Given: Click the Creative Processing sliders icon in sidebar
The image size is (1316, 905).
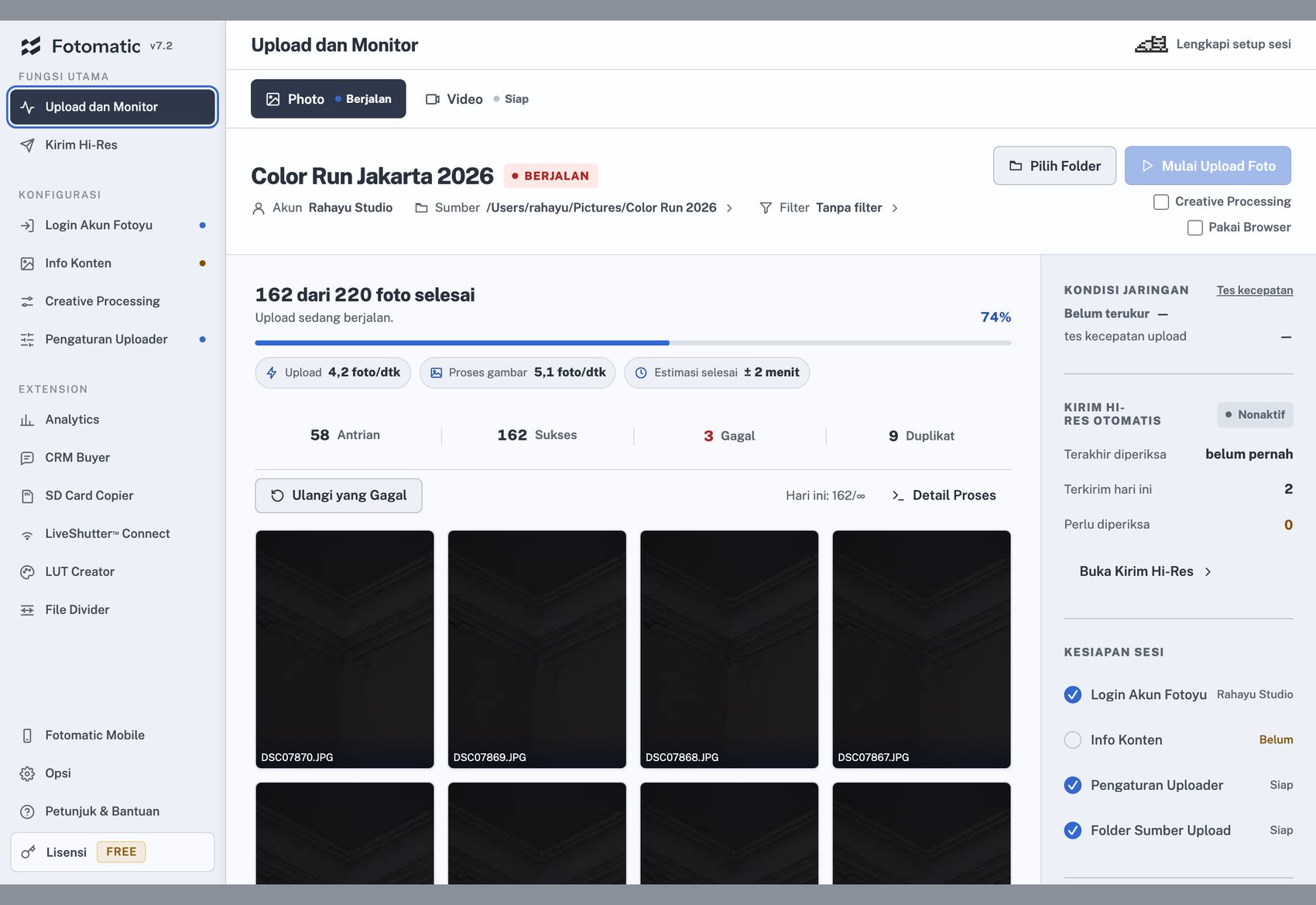Looking at the screenshot, I should pyautogui.click(x=27, y=301).
